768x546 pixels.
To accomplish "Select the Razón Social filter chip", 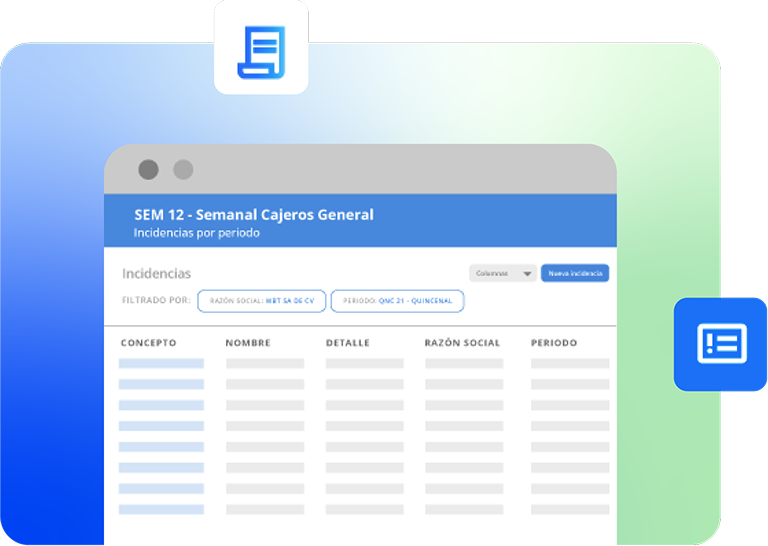I will pyautogui.click(x=262, y=301).
